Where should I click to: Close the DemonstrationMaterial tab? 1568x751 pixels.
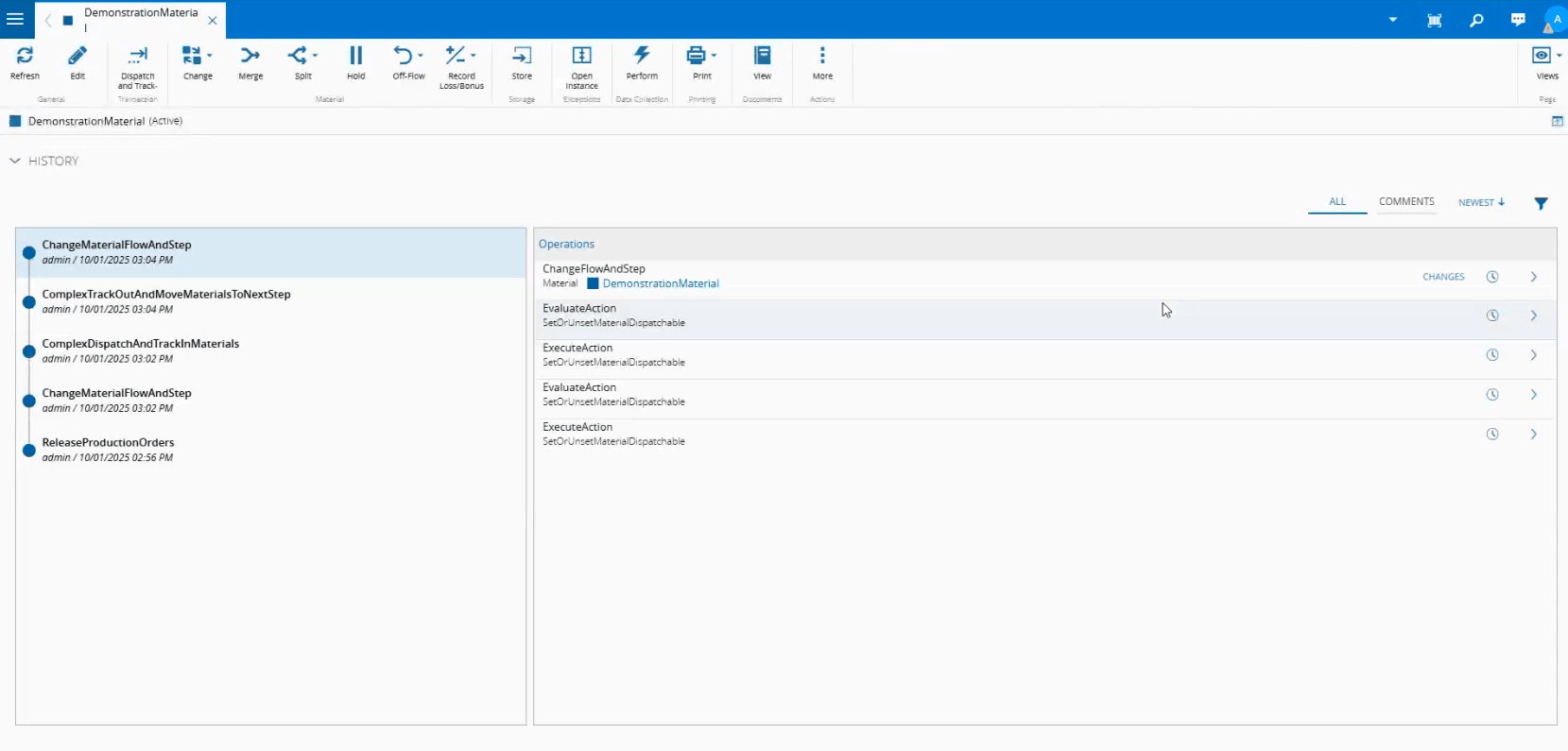(x=213, y=20)
